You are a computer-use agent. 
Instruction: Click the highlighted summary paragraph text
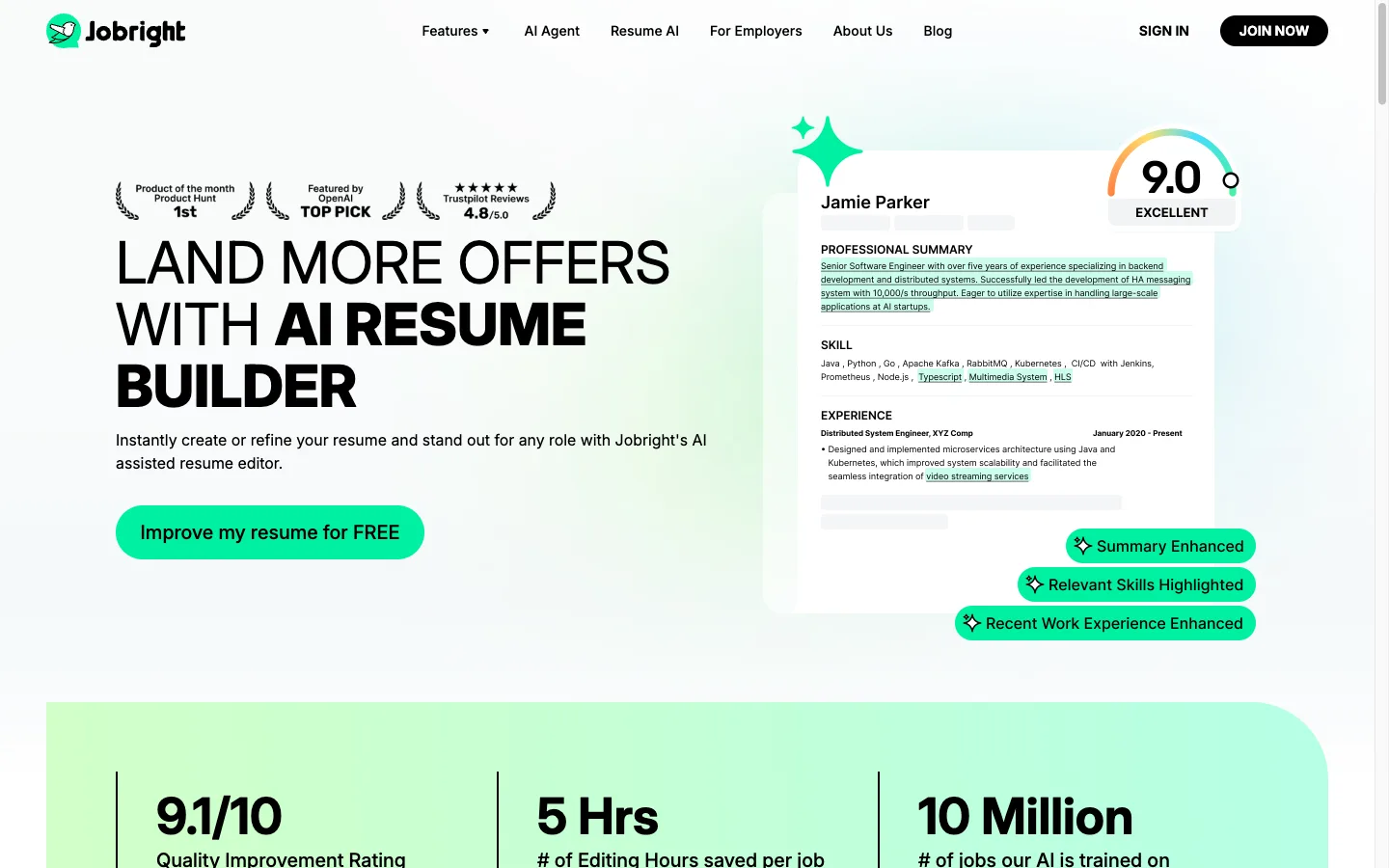(1006, 286)
